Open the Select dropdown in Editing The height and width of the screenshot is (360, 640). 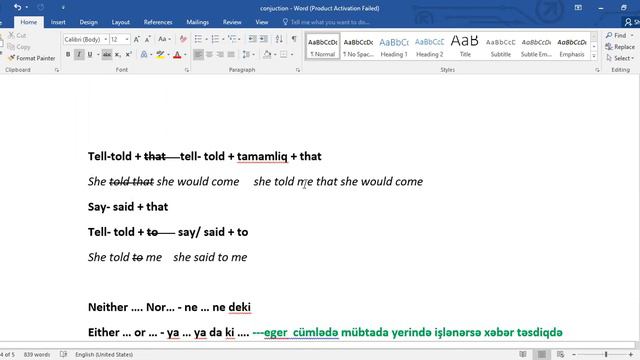tap(620, 58)
